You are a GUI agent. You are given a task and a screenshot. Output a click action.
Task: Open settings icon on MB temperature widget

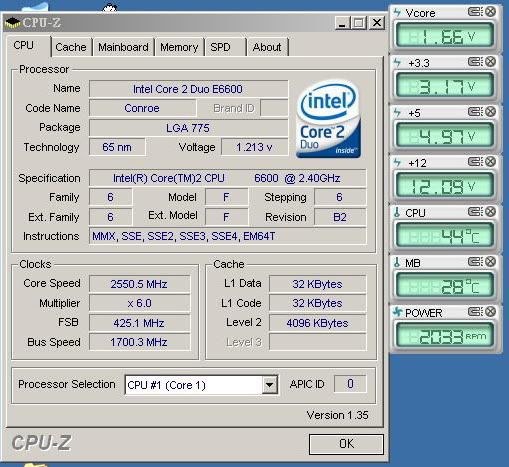pos(475,262)
